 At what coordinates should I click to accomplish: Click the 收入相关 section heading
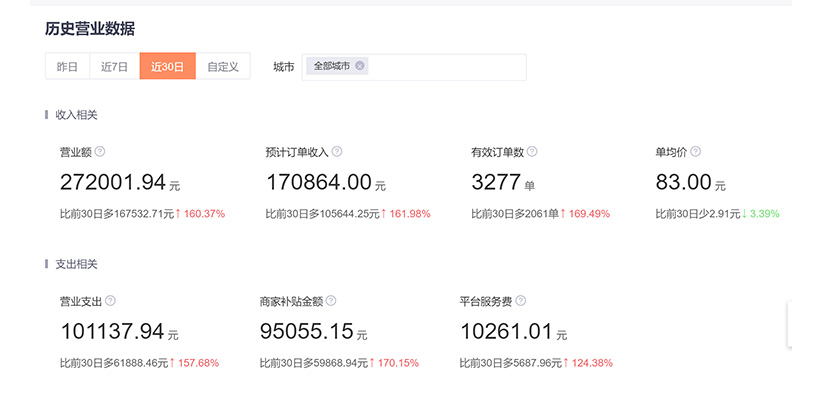click(76, 115)
